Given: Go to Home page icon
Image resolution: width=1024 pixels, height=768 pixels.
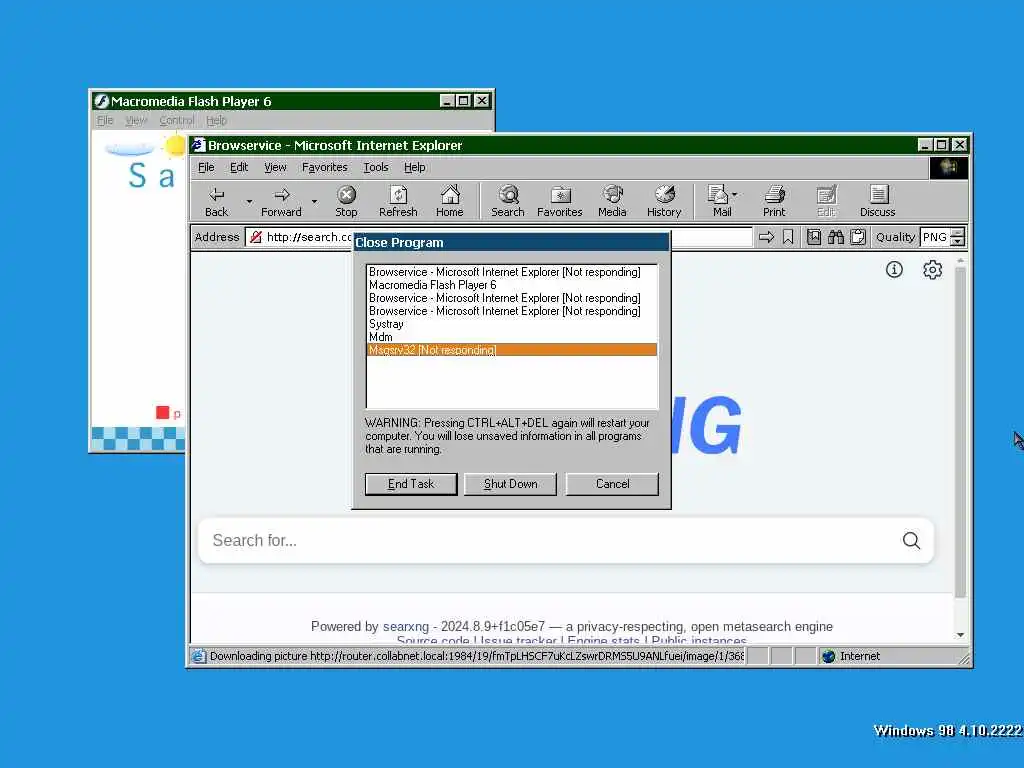Looking at the screenshot, I should [449, 195].
